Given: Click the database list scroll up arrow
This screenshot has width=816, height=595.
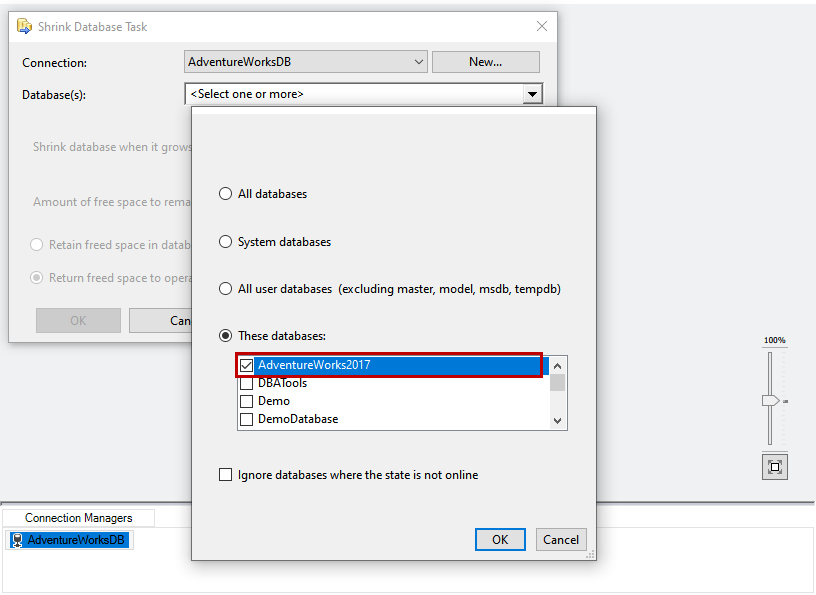Looking at the screenshot, I should pos(557,366).
